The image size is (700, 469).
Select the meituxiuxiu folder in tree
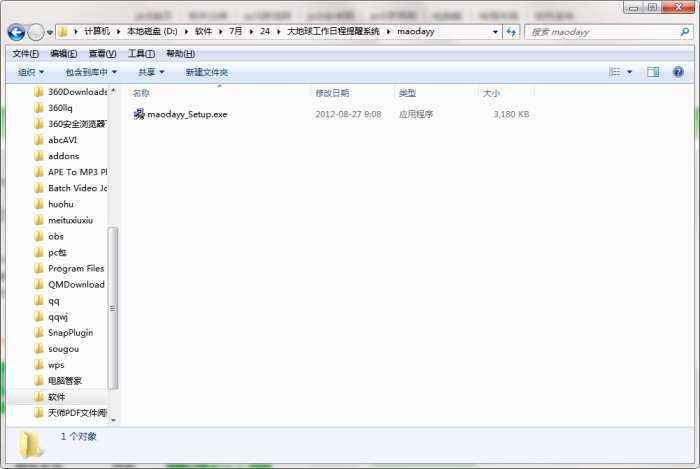64,220
